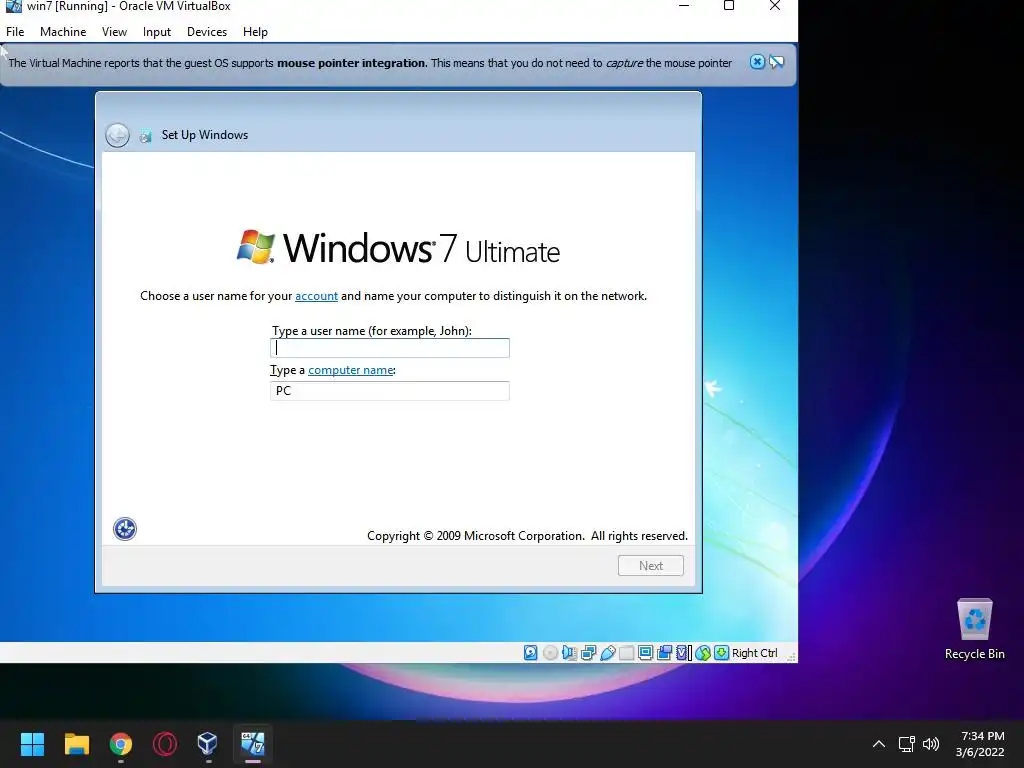Open the Windows Start menu
The image size is (1024, 768).
pyautogui.click(x=32, y=744)
